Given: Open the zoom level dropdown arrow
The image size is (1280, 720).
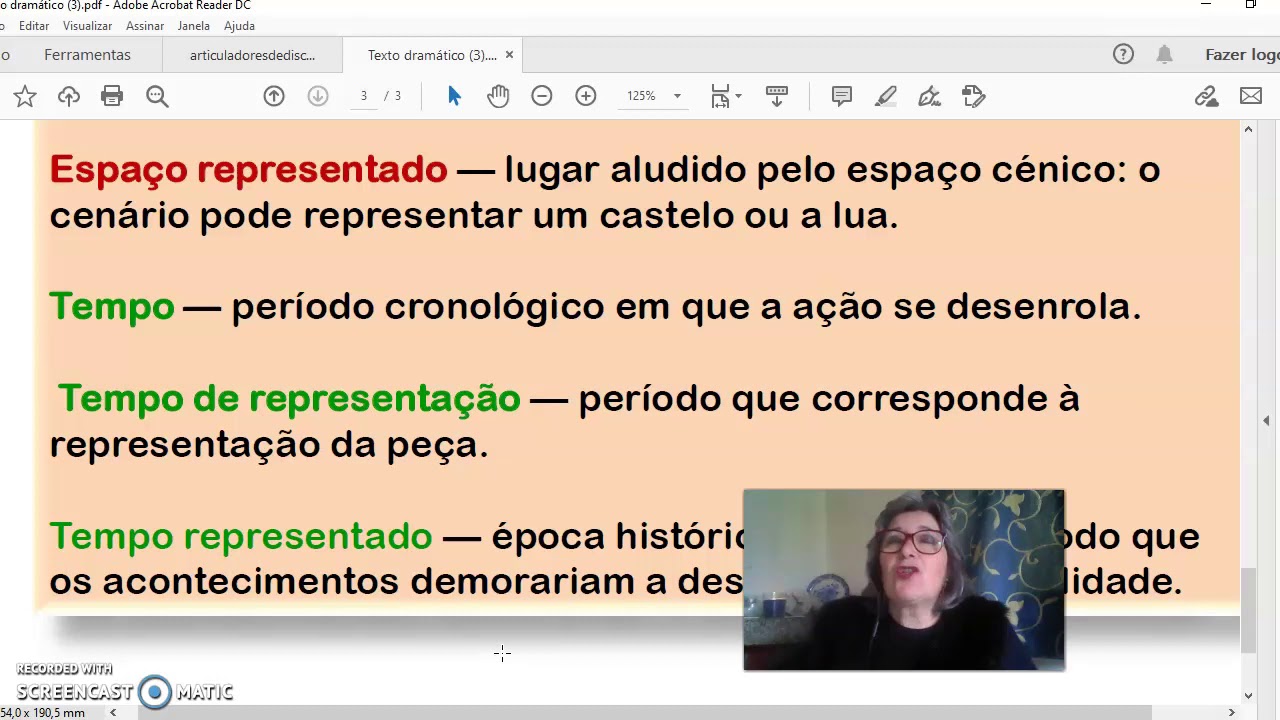Looking at the screenshot, I should [x=677, y=96].
